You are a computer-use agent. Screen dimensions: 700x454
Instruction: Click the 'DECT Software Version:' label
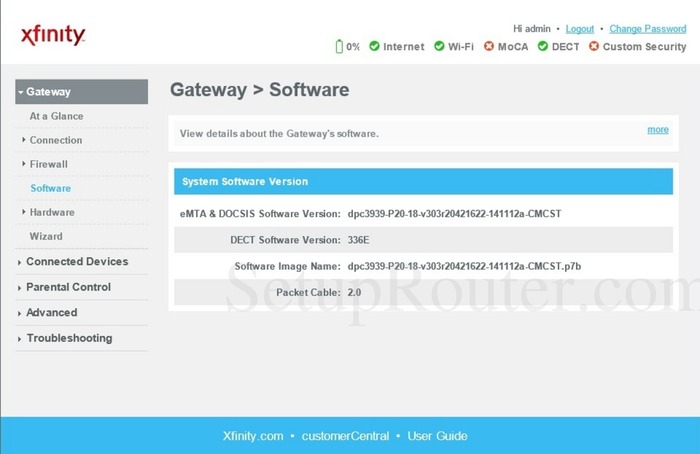click(x=285, y=240)
